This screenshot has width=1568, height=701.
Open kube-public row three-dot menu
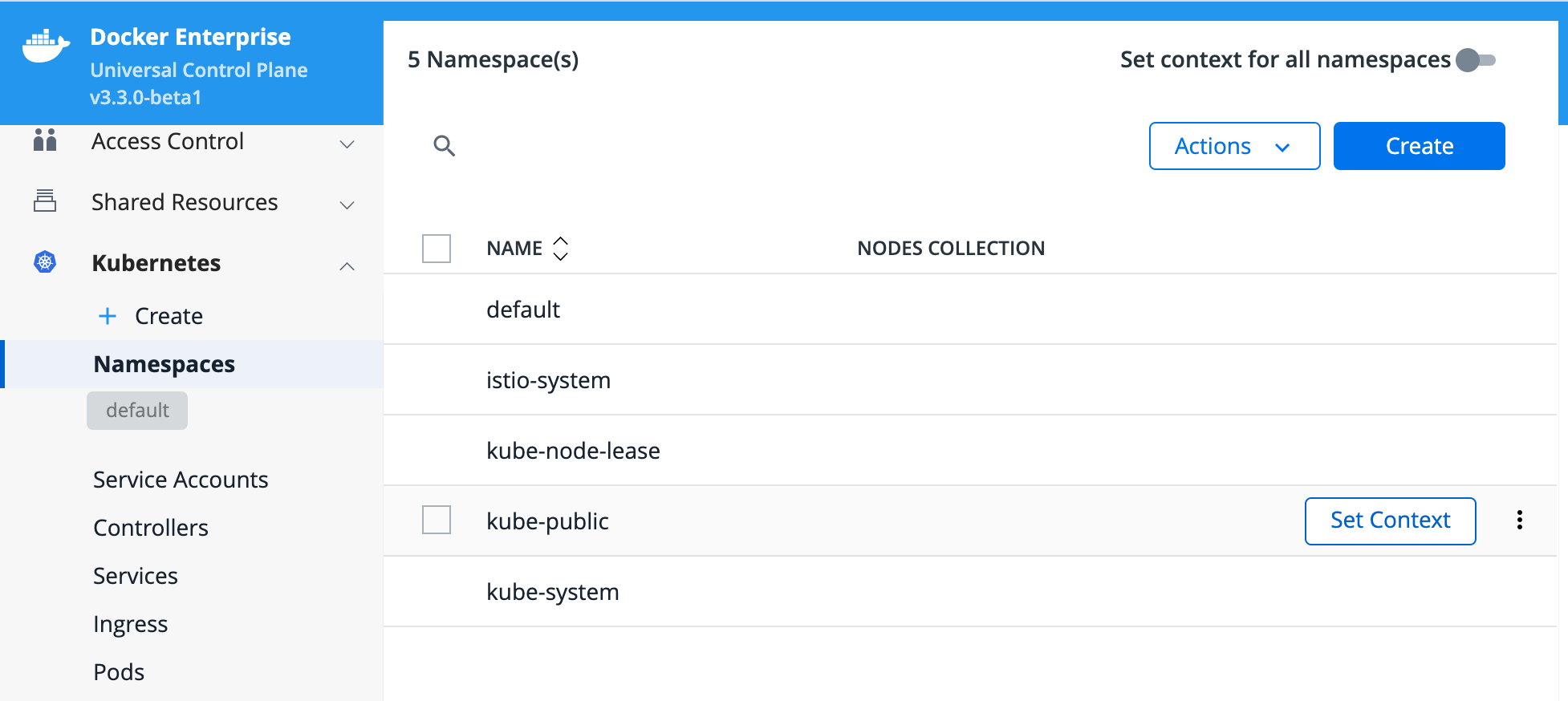pos(1519,521)
